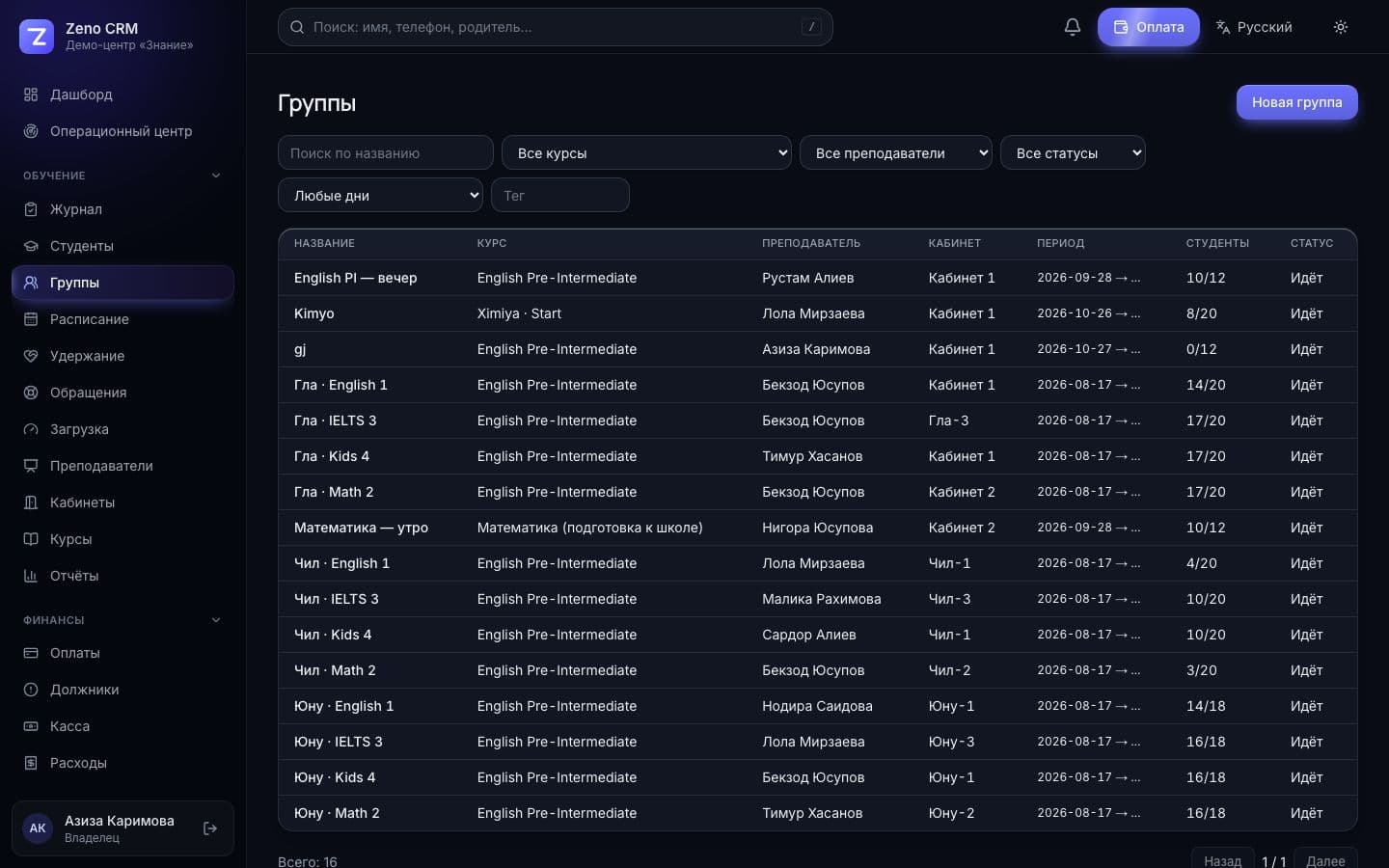Screen dimensions: 1389x868
Task: Click the Оплата button in header
Action: [1148, 27]
